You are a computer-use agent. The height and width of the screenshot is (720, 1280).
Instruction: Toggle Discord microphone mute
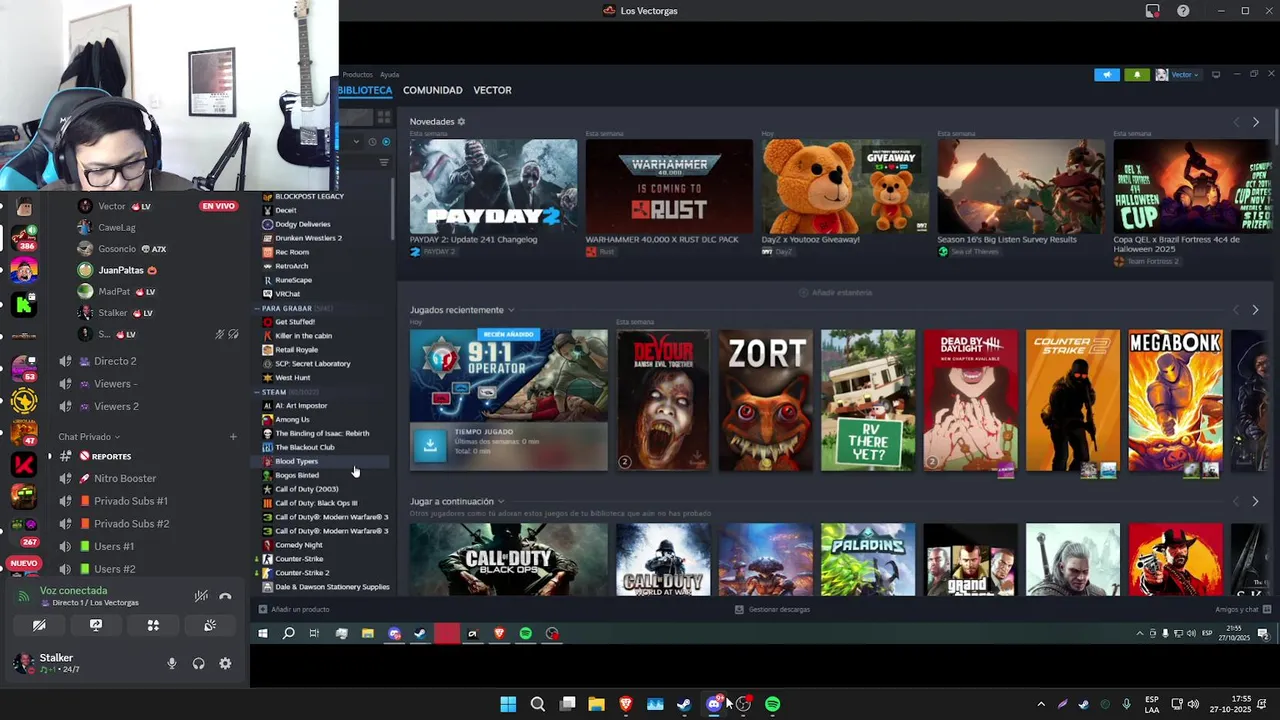point(172,663)
